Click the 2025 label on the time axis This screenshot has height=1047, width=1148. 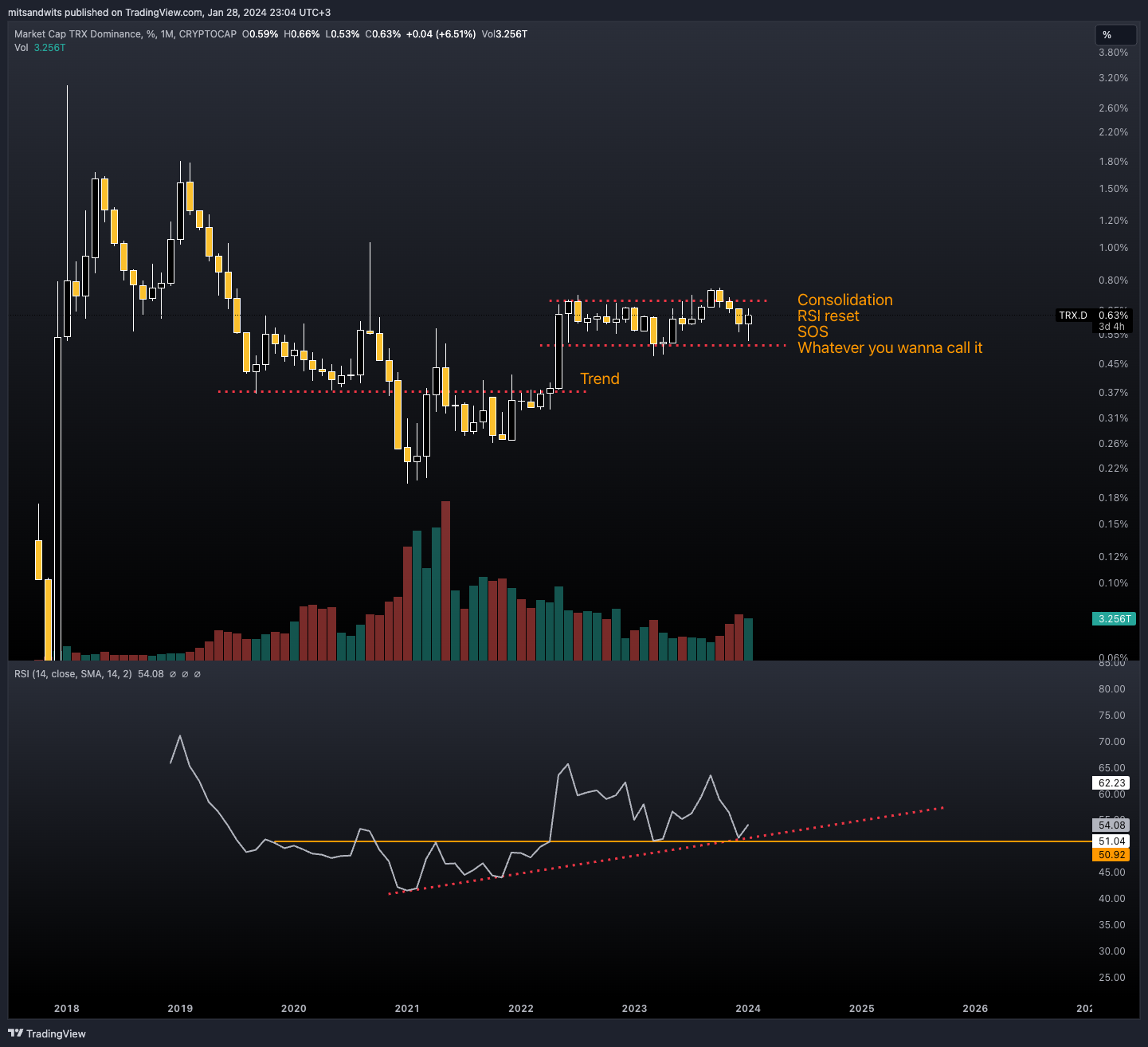click(x=862, y=1009)
